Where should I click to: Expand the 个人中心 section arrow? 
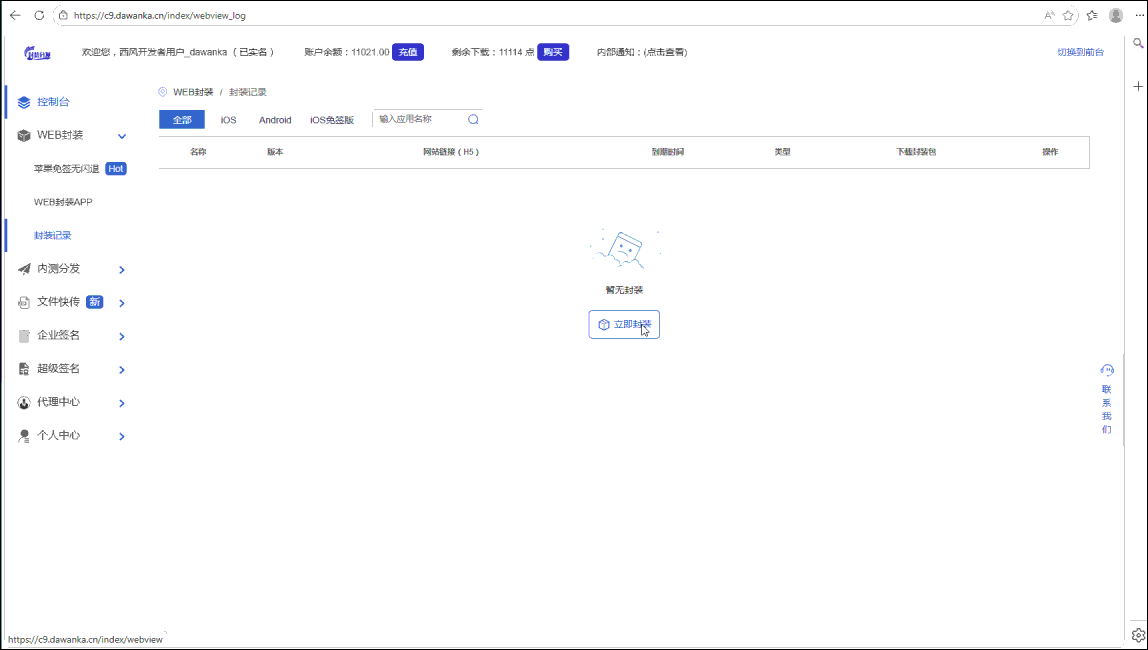(121, 435)
